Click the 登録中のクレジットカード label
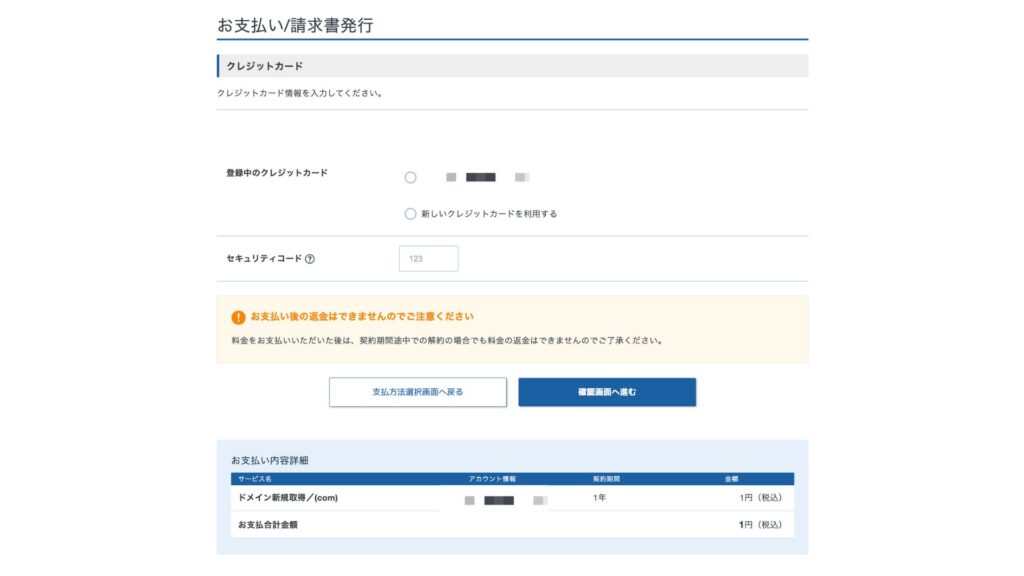The height and width of the screenshot is (576, 1024). click(x=277, y=173)
